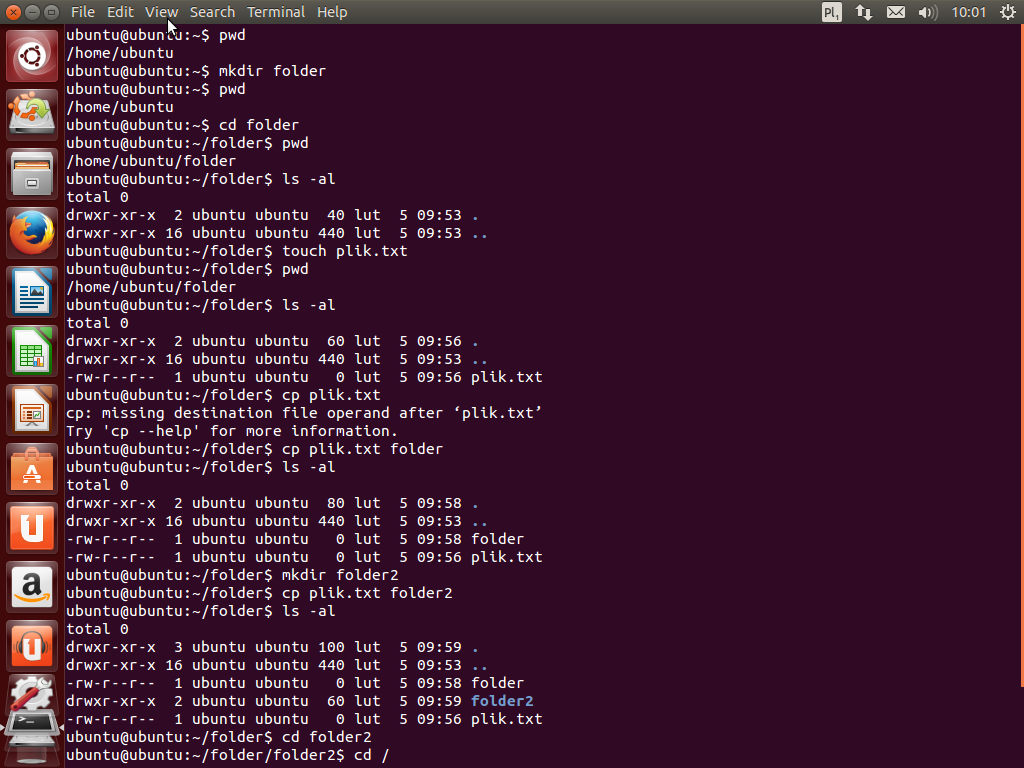Open the 10:01 clock menu

969,12
